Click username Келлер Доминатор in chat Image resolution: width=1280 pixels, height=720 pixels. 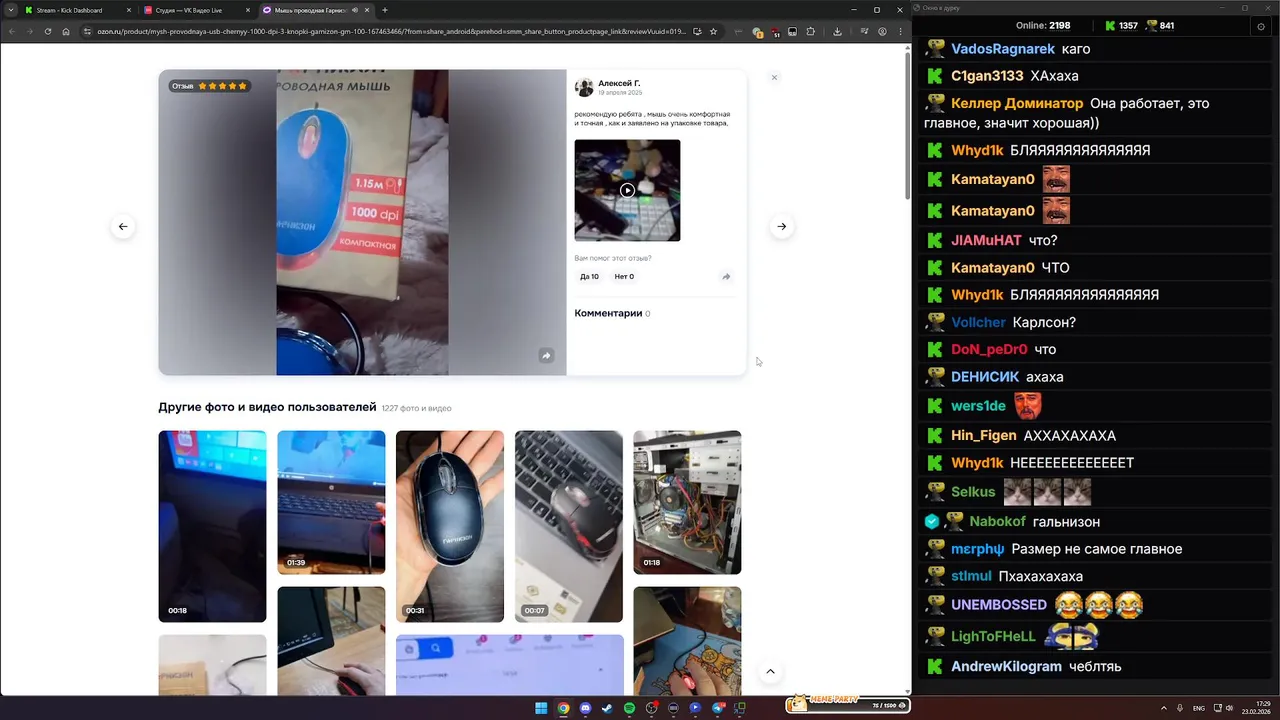click(x=1017, y=103)
